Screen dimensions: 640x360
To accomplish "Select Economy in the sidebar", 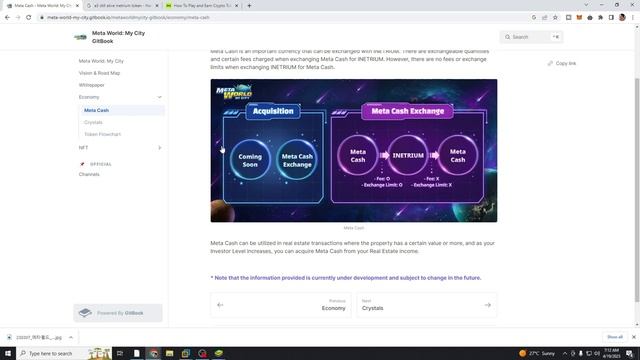I will [89, 97].
